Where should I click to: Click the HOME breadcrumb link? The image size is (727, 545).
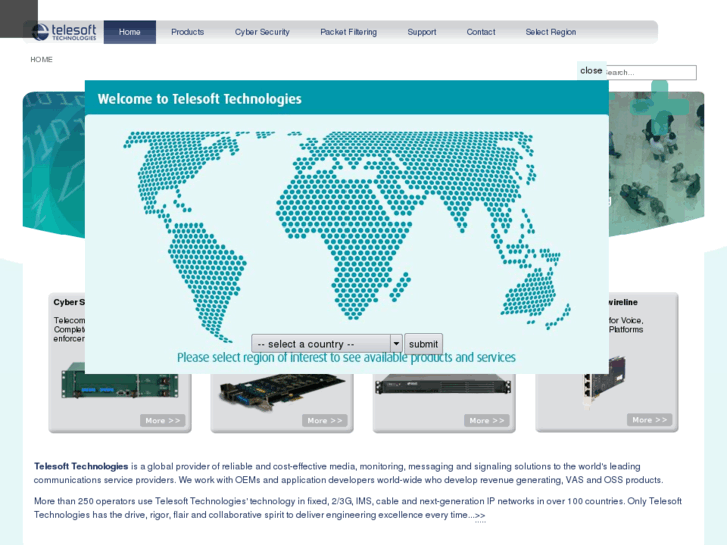pyautogui.click(x=41, y=59)
